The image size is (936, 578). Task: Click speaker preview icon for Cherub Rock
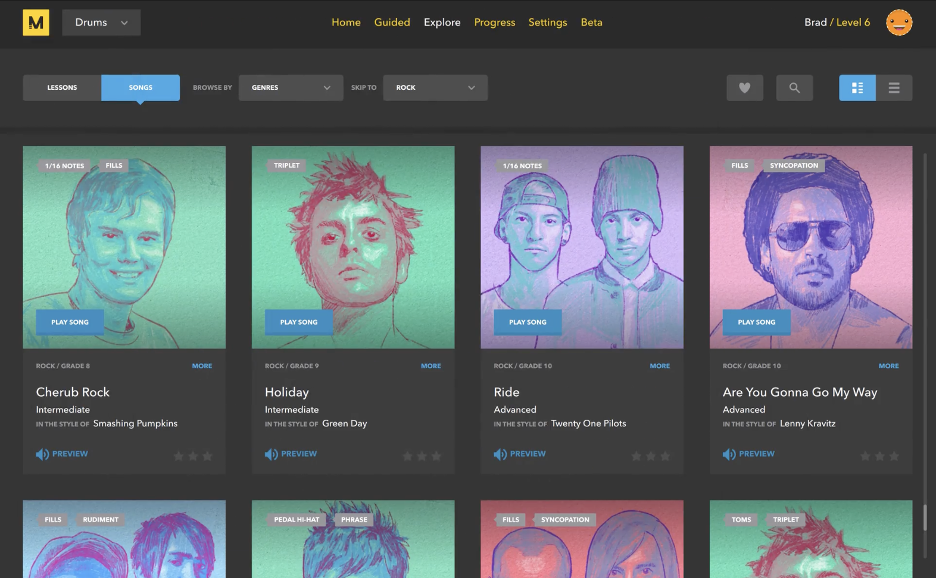tap(42, 454)
